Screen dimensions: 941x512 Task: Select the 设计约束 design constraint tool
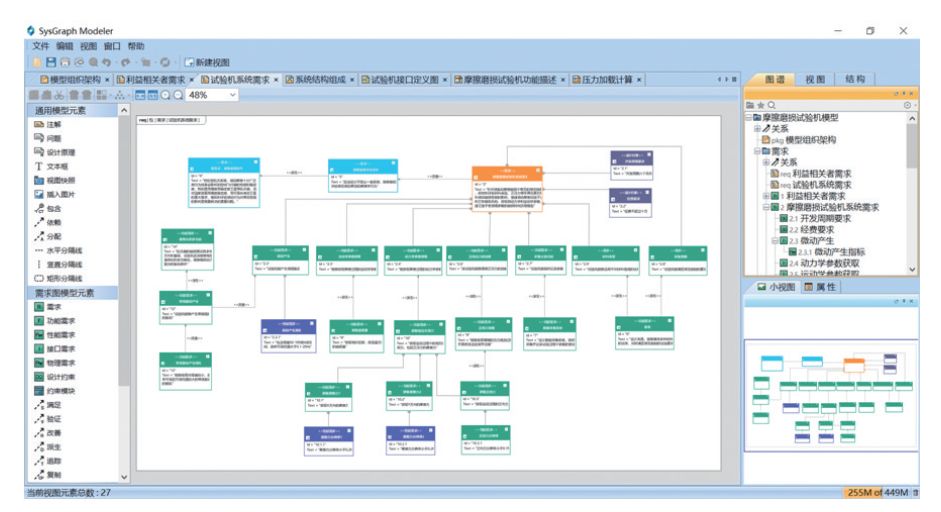pyautogui.click(x=55, y=376)
